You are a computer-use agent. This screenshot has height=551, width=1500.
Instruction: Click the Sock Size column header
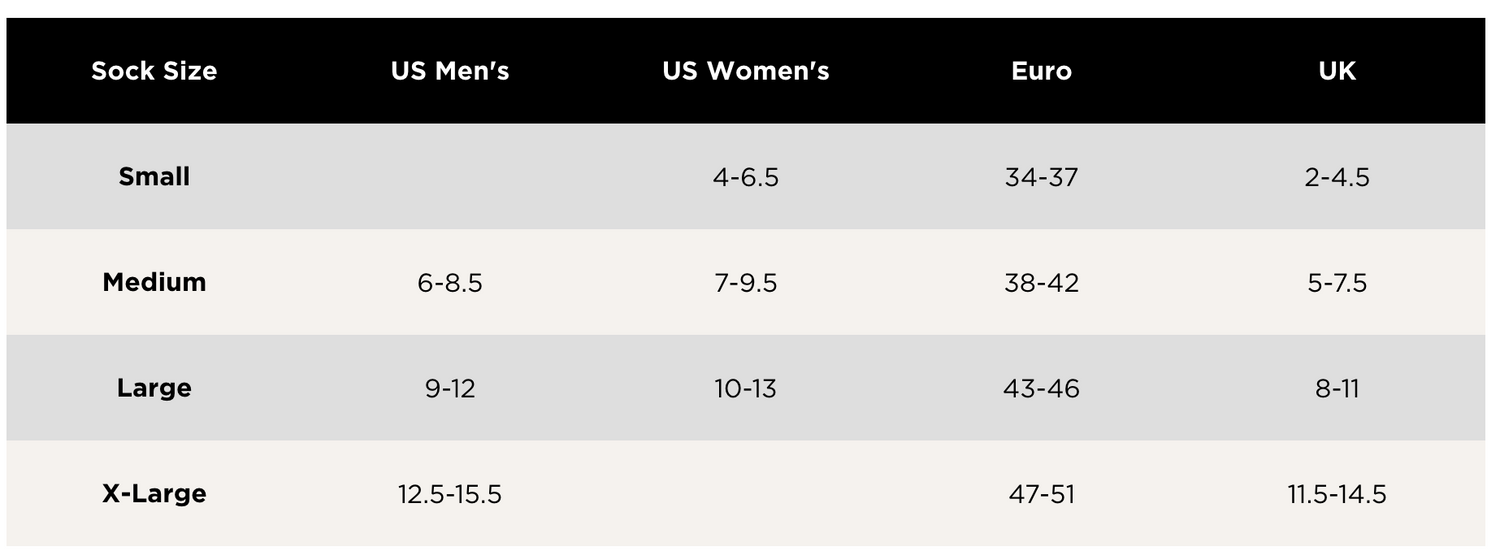(154, 71)
